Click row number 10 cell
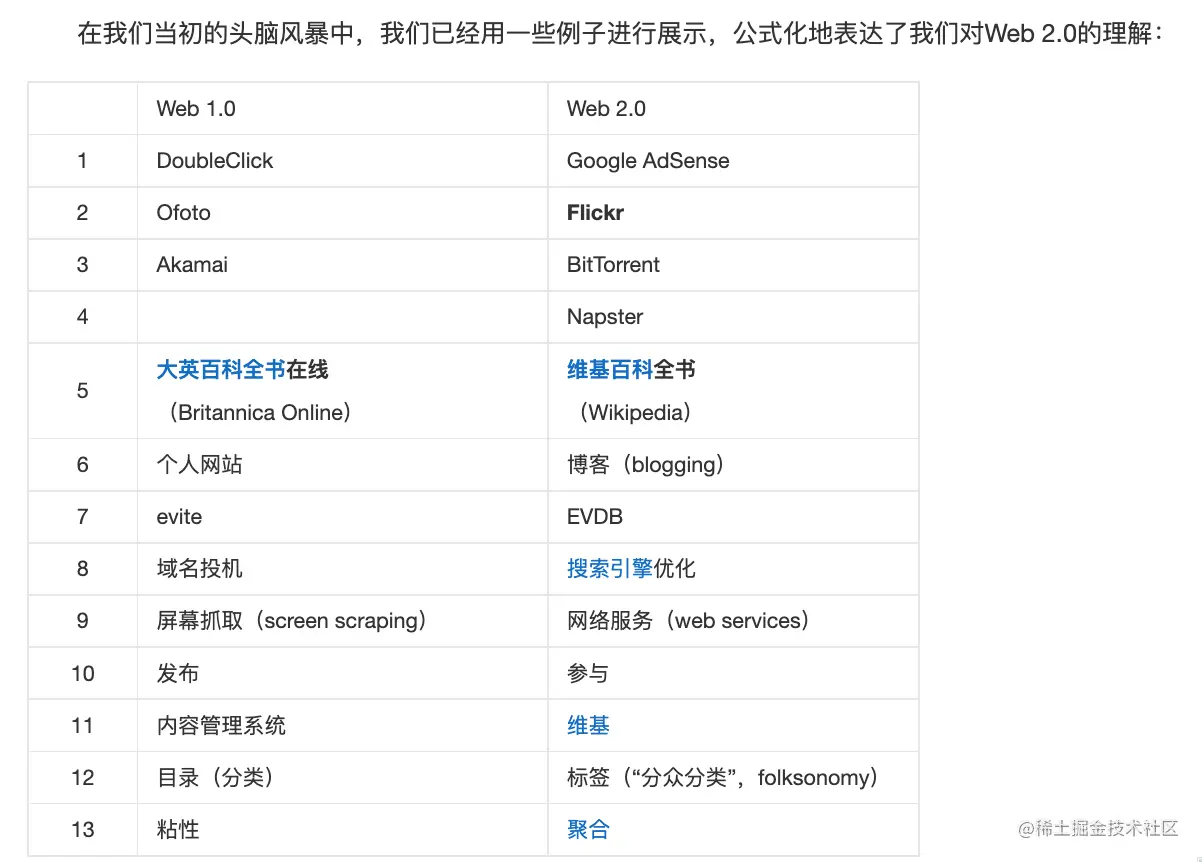Screen dimensions: 1202x862 click(x=83, y=673)
